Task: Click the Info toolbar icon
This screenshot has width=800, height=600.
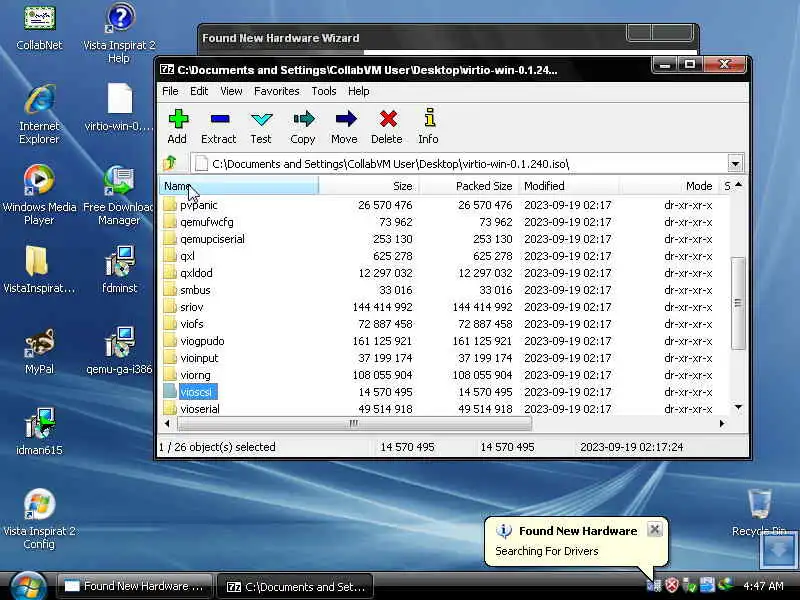Action: coord(430,117)
